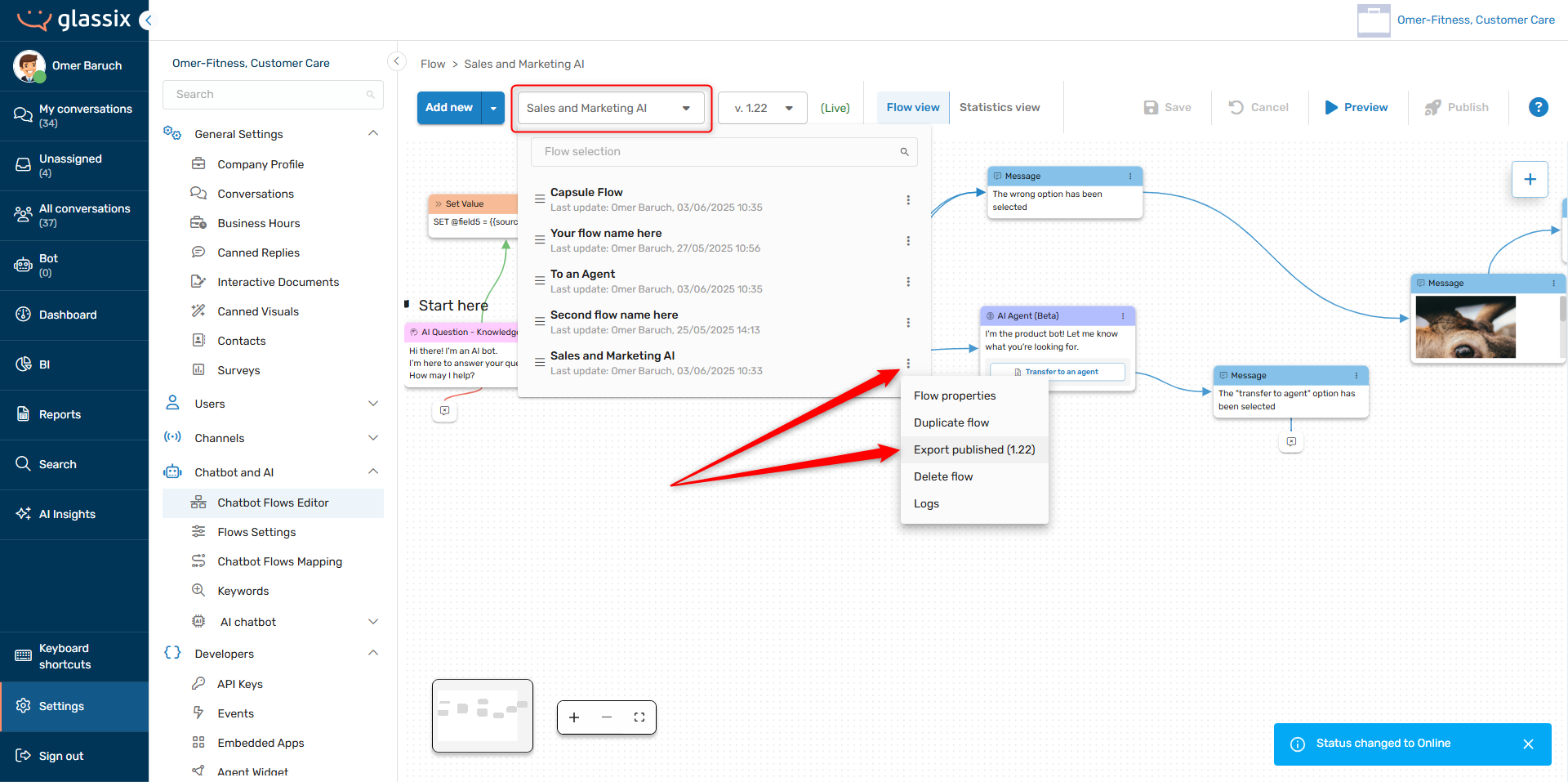Select Export published (1.22)

tap(974, 449)
